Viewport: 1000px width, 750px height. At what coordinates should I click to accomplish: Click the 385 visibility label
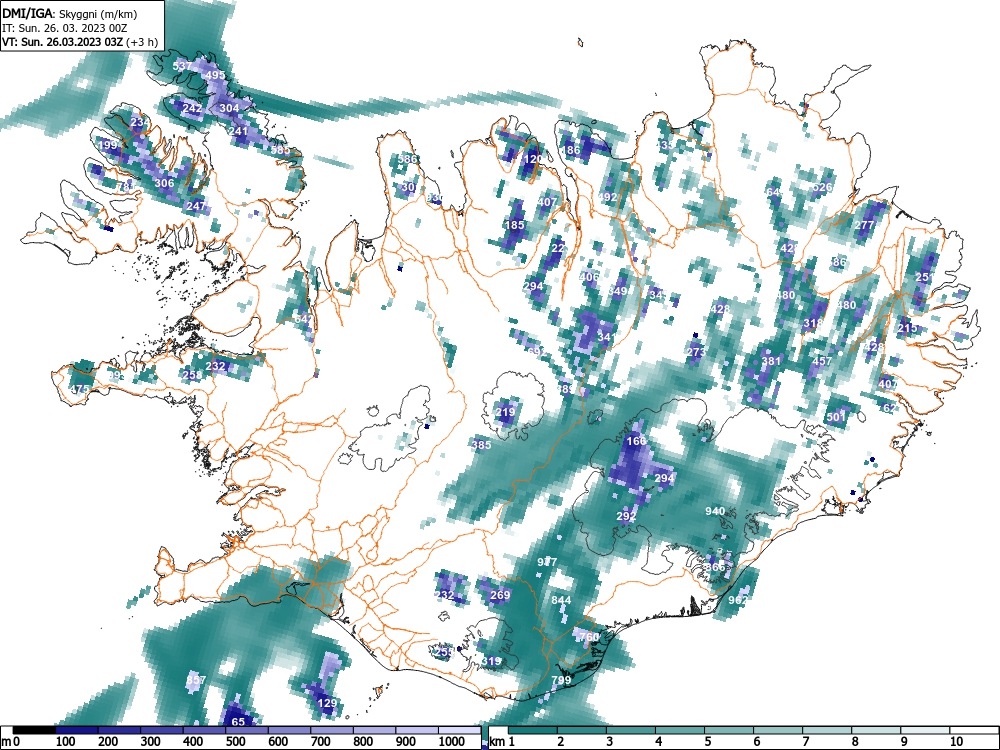482,445
